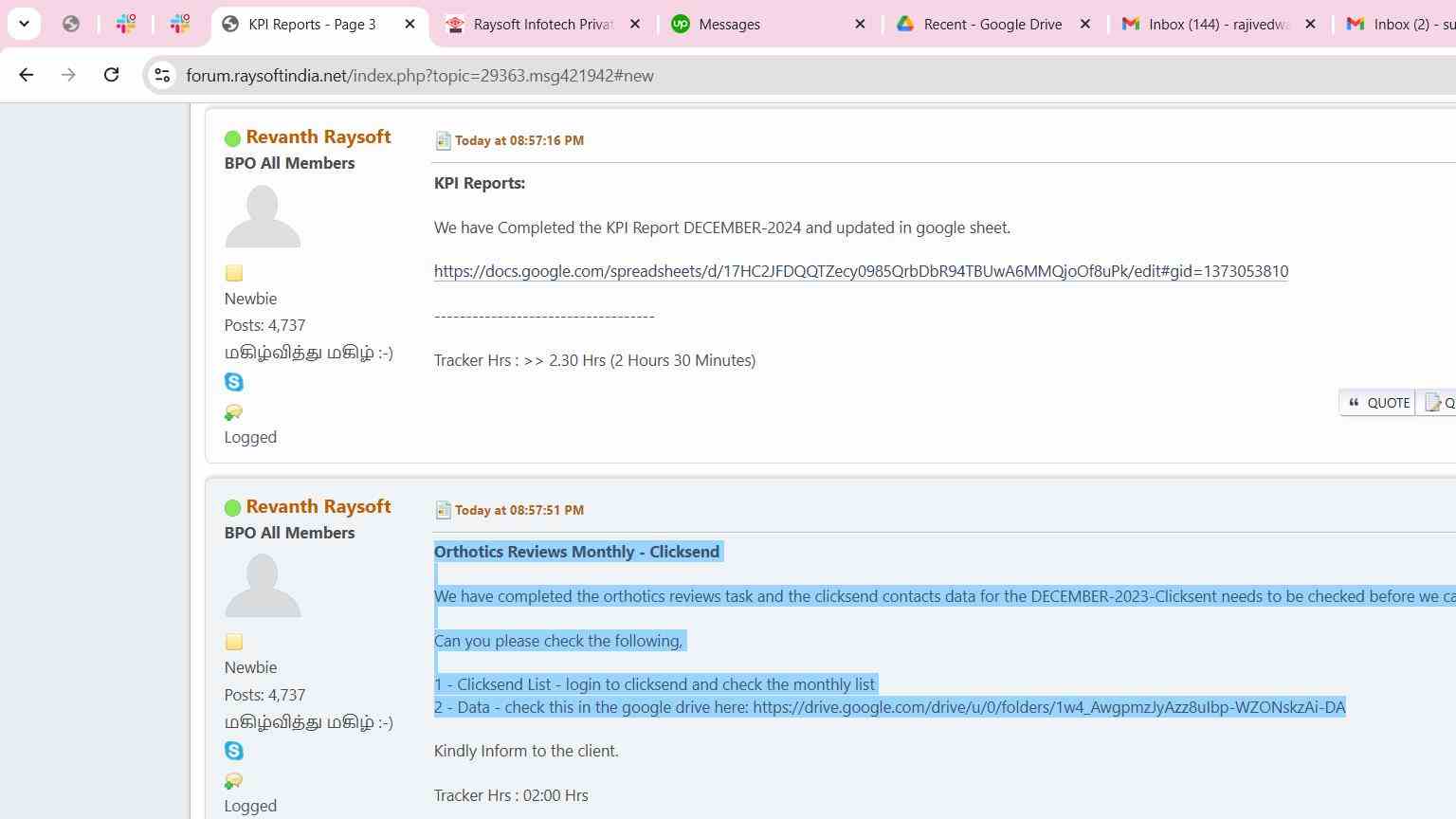Image resolution: width=1456 pixels, height=819 pixels.
Task: Click 'Newbie' rank in first post
Action: (250, 299)
